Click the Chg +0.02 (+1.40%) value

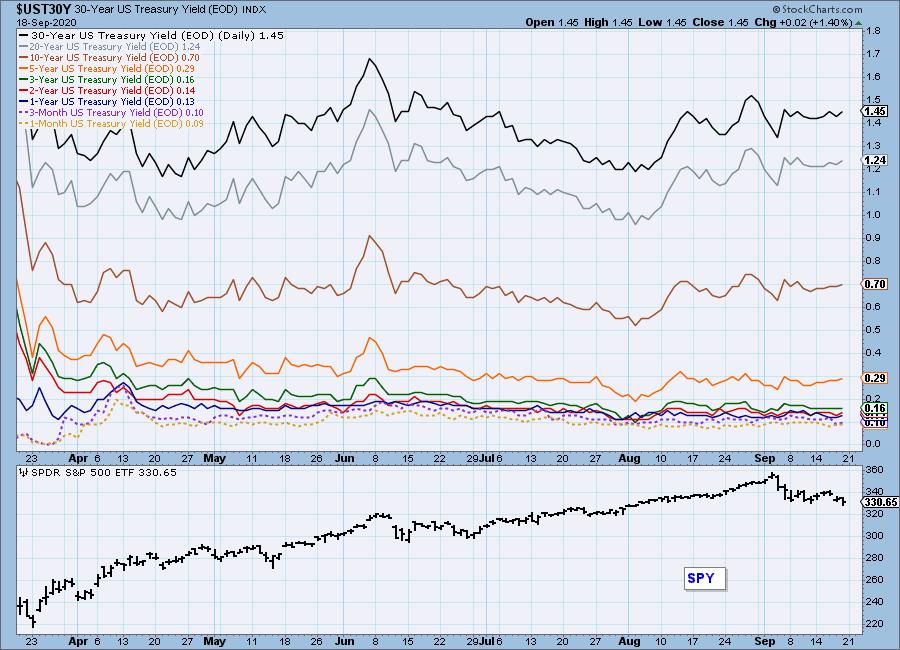coord(803,22)
